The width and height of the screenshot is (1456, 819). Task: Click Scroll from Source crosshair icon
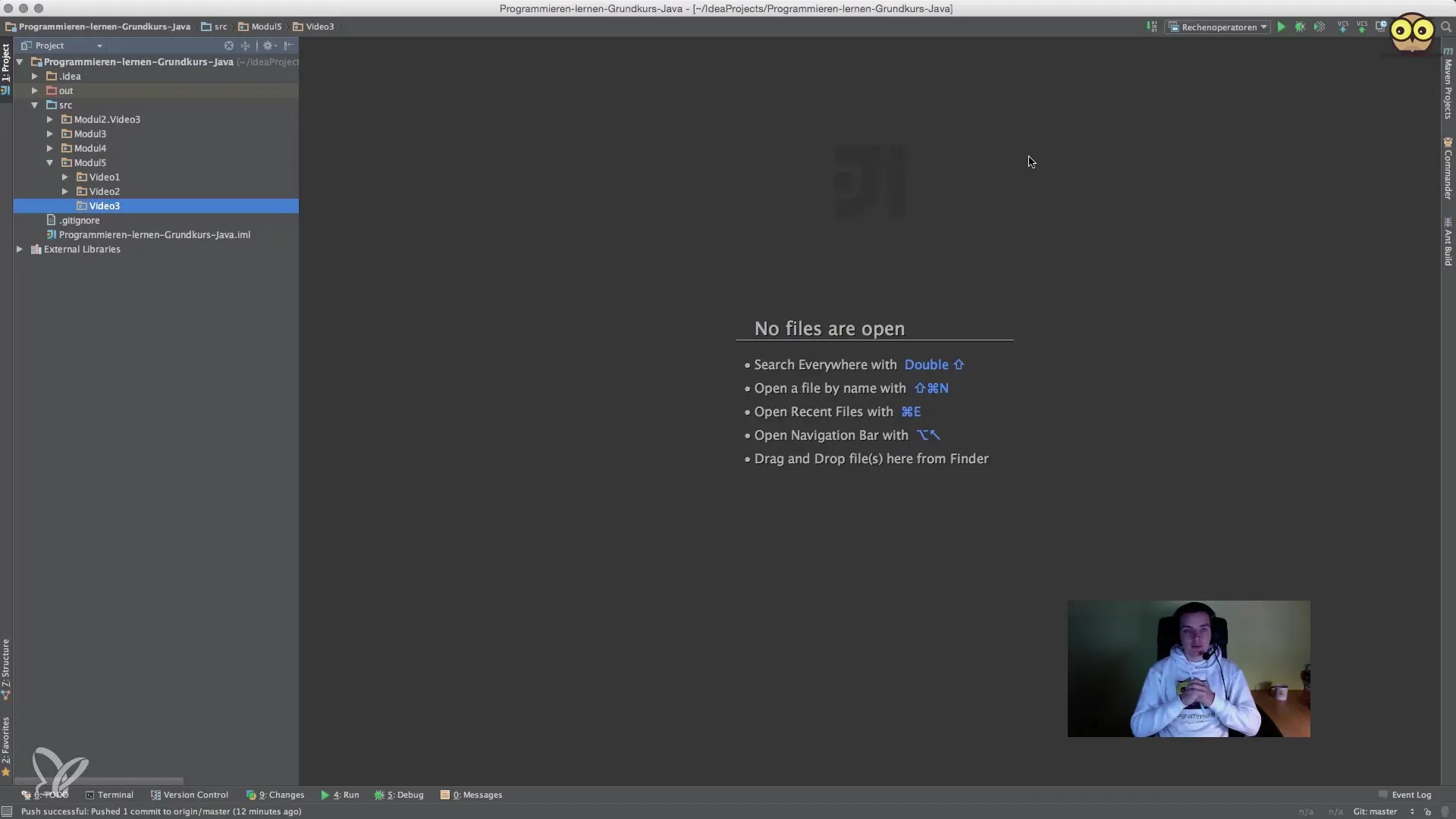[228, 45]
